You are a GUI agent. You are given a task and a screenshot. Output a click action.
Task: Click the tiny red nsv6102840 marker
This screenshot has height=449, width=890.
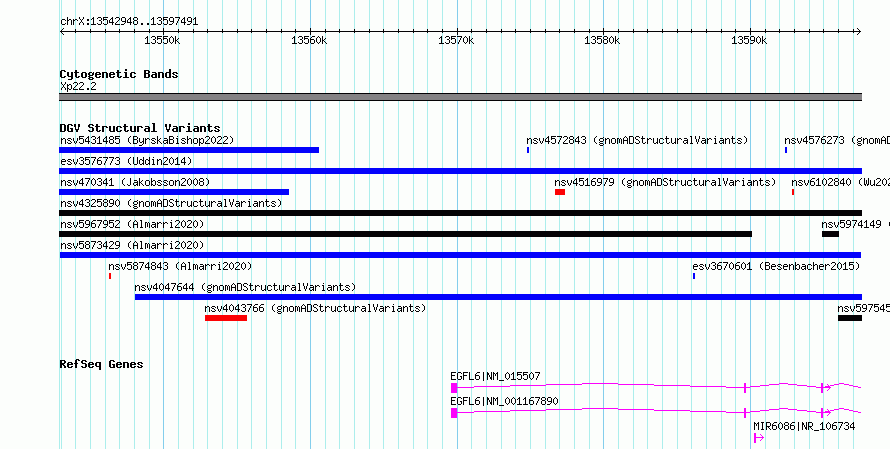pos(793,192)
